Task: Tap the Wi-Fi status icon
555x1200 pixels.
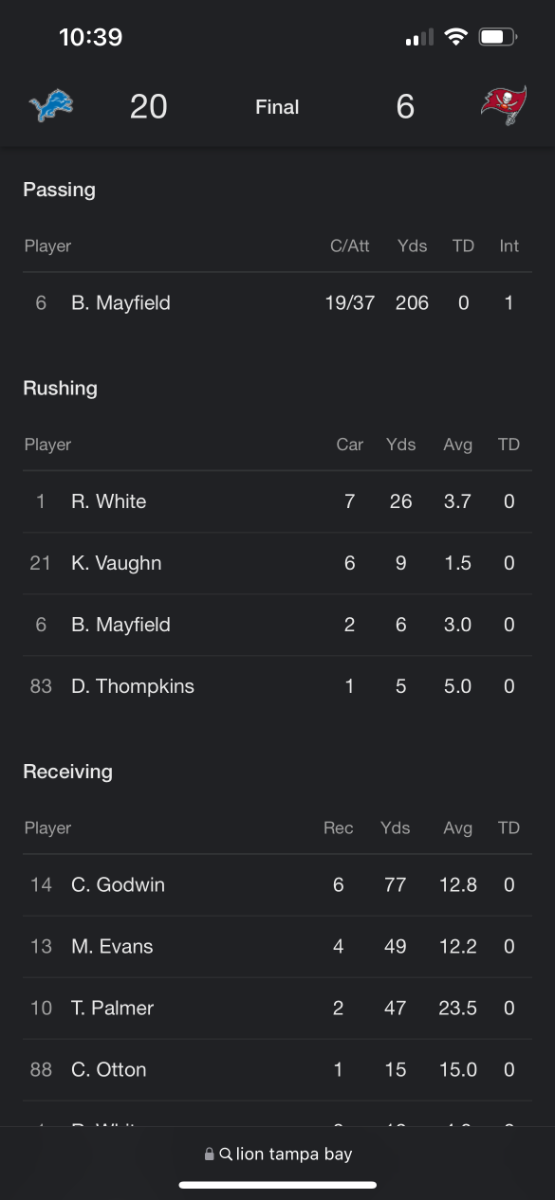Action: pos(456,37)
